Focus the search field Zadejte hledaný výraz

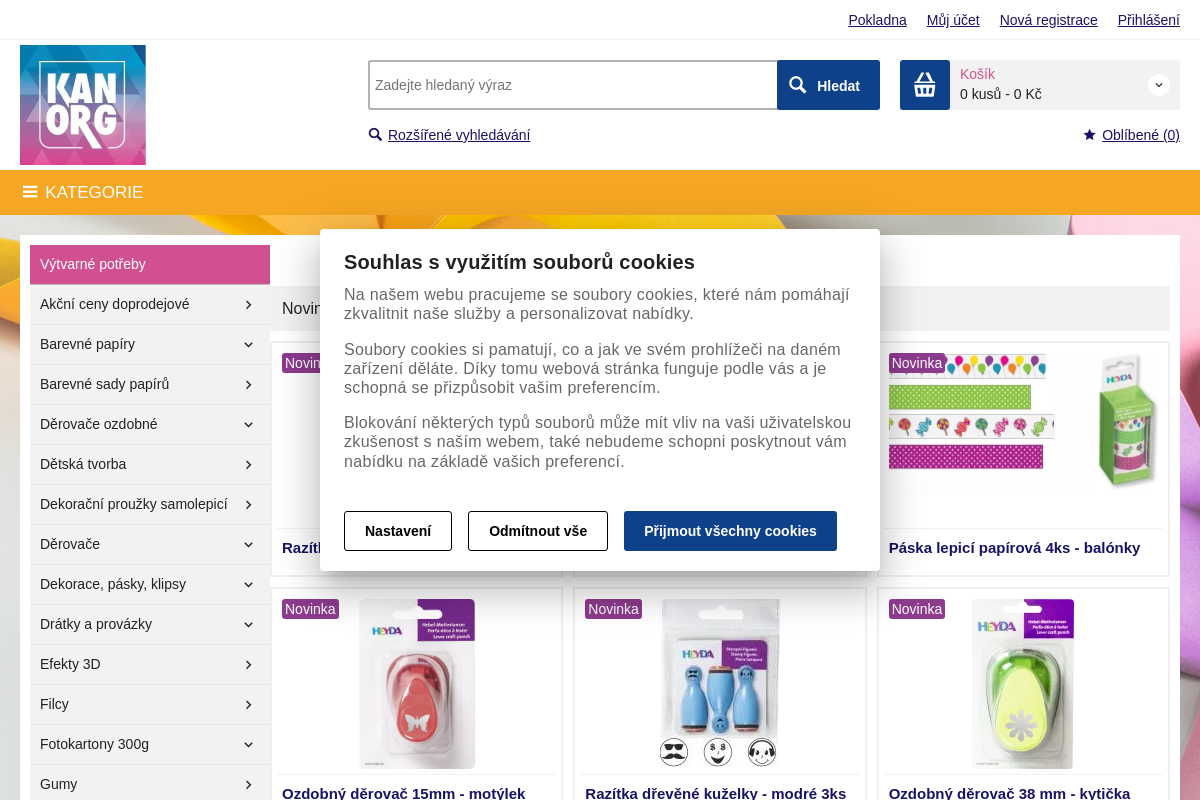point(573,85)
